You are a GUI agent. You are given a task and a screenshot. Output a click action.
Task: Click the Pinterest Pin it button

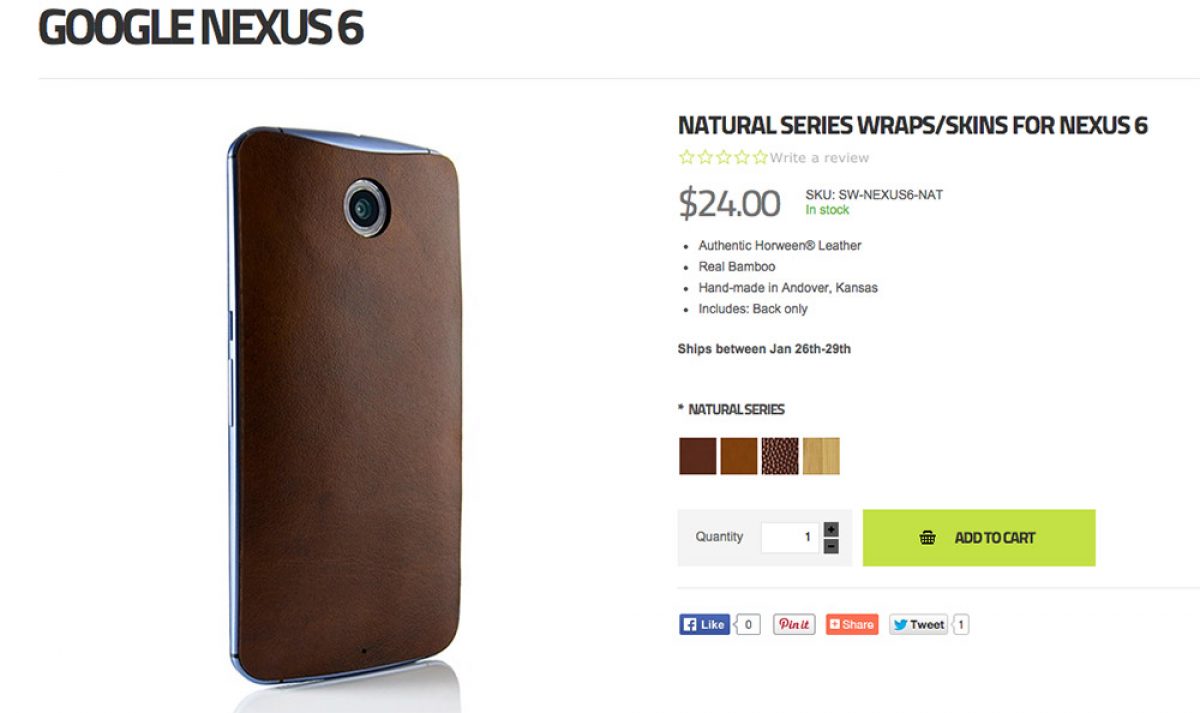(794, 624)
